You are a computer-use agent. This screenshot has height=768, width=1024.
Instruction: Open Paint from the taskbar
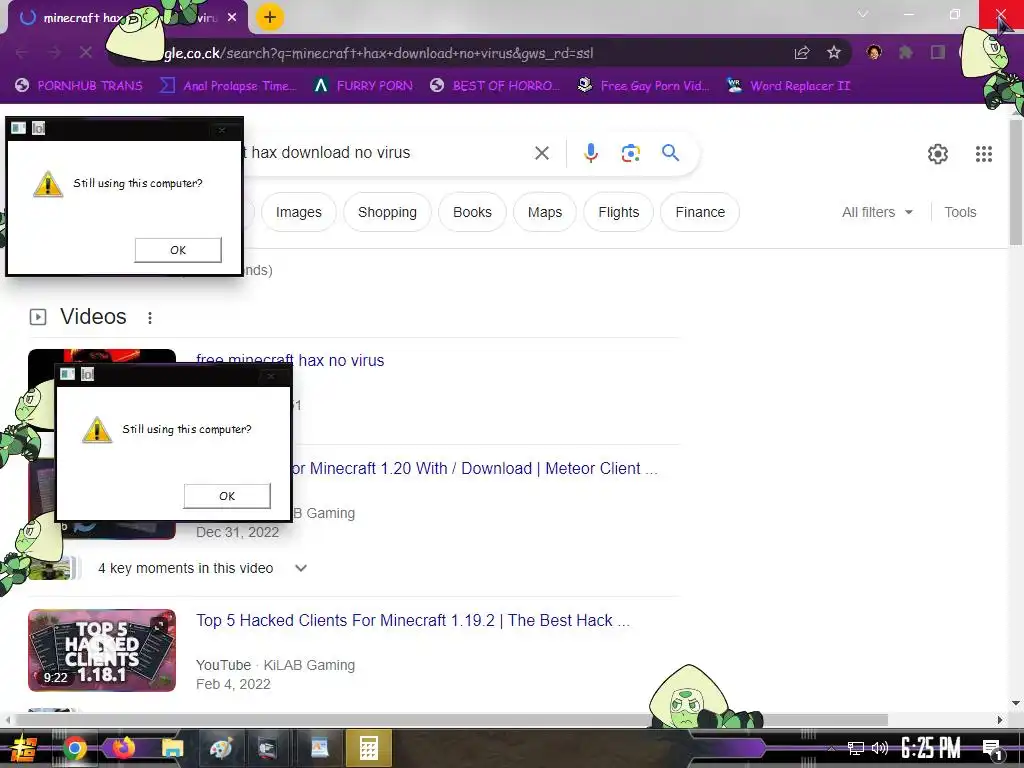(221, 748)
